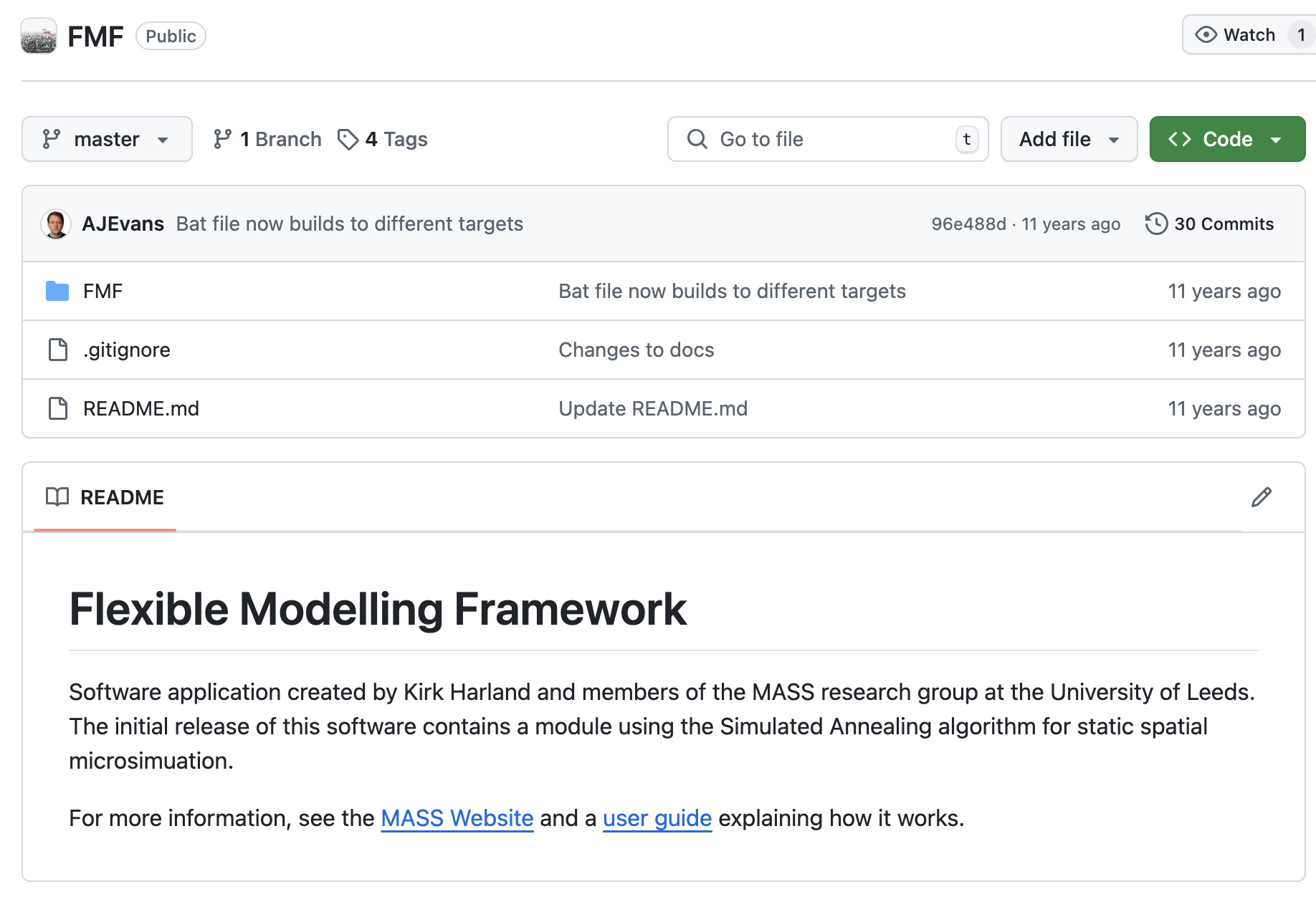Screen dimensions: 1316x907
Task: Open the MASS Website link
Action: click(x=457, y=818)
